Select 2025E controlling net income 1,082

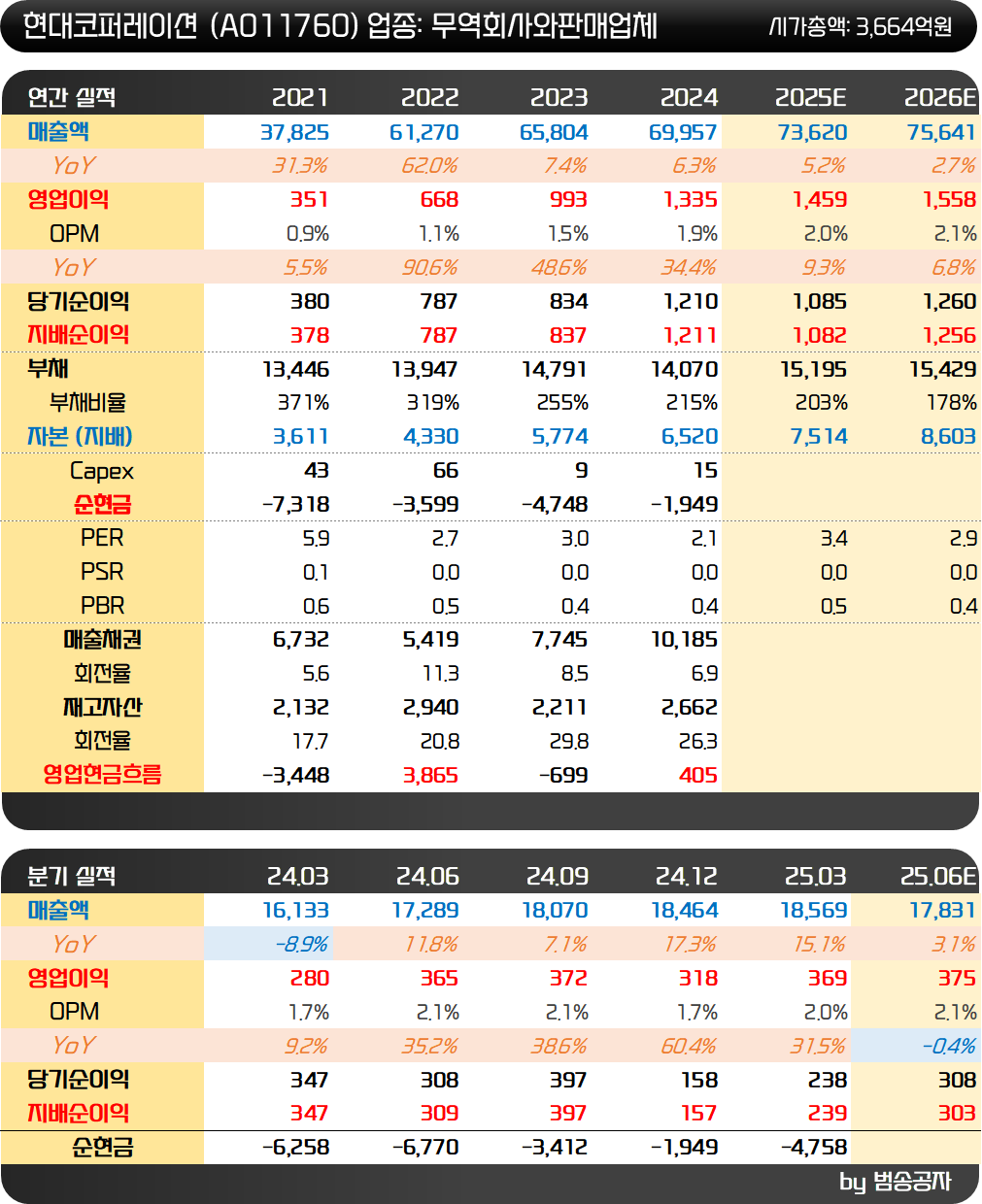pyautogui.click(x=820, y=335)
